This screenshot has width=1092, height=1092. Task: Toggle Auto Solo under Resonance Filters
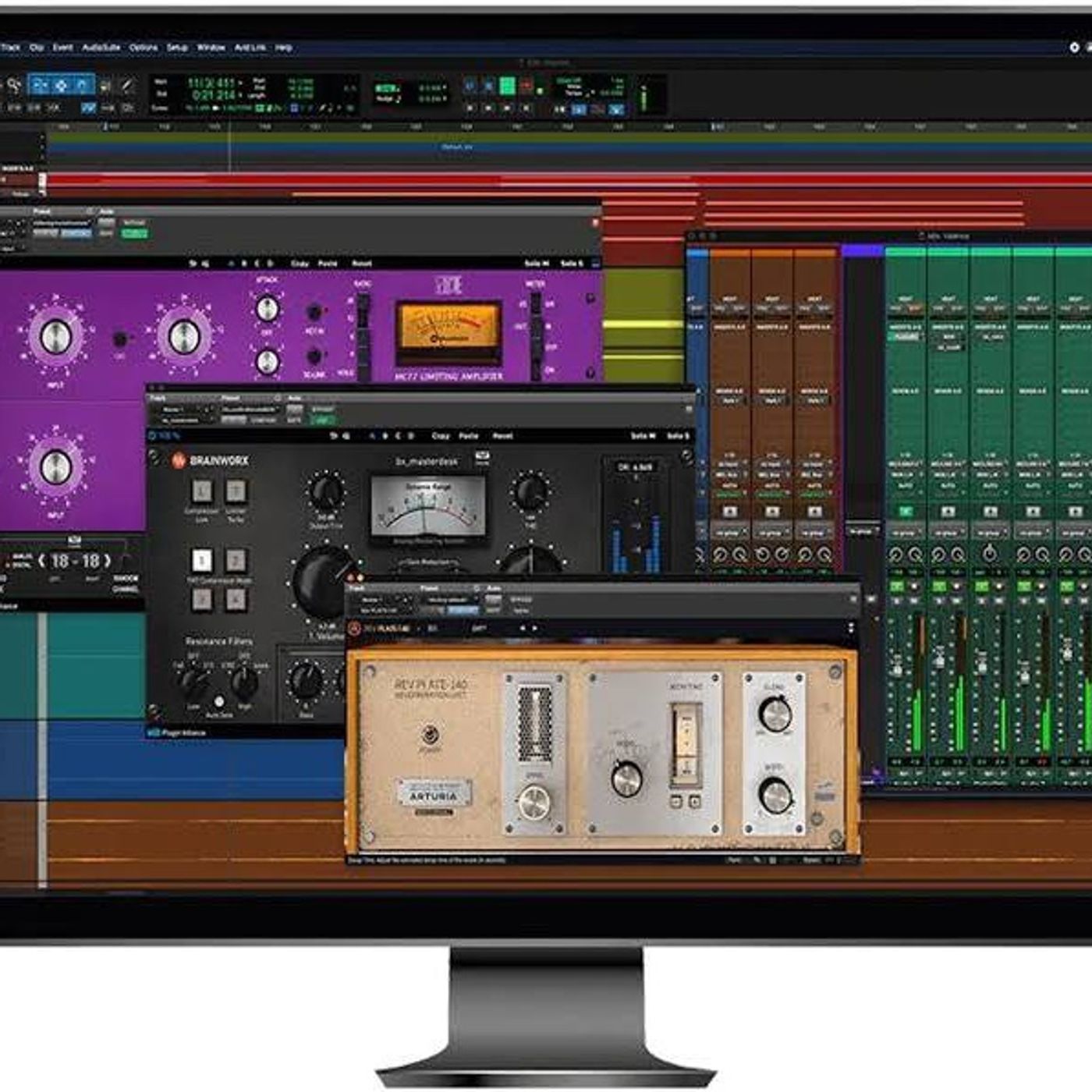[x=219, y=702]
